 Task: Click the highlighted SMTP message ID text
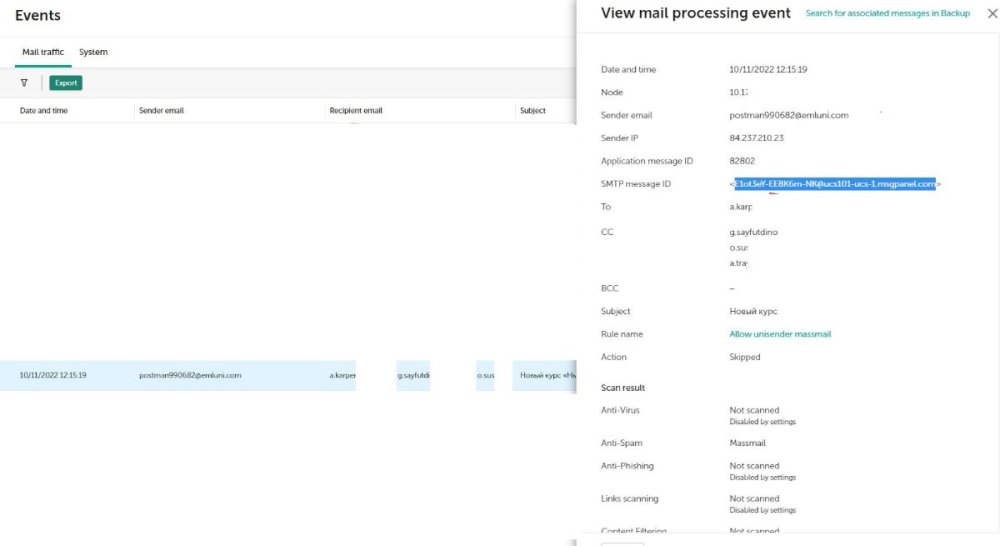834,184
